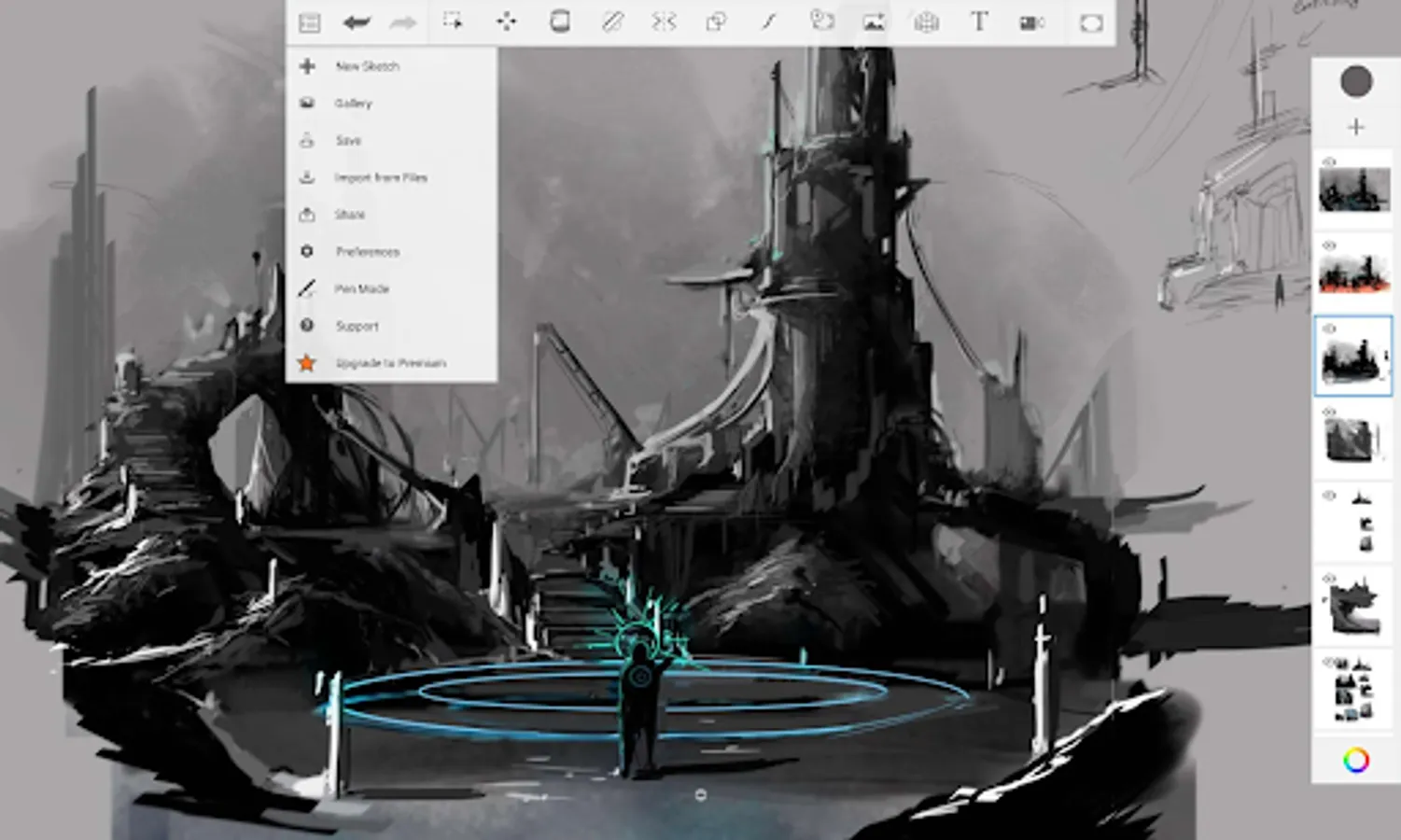1401x840 pixels.
Task: Collapse the main menu list icon
Action: pyautogui.click(x=309, y=22)
